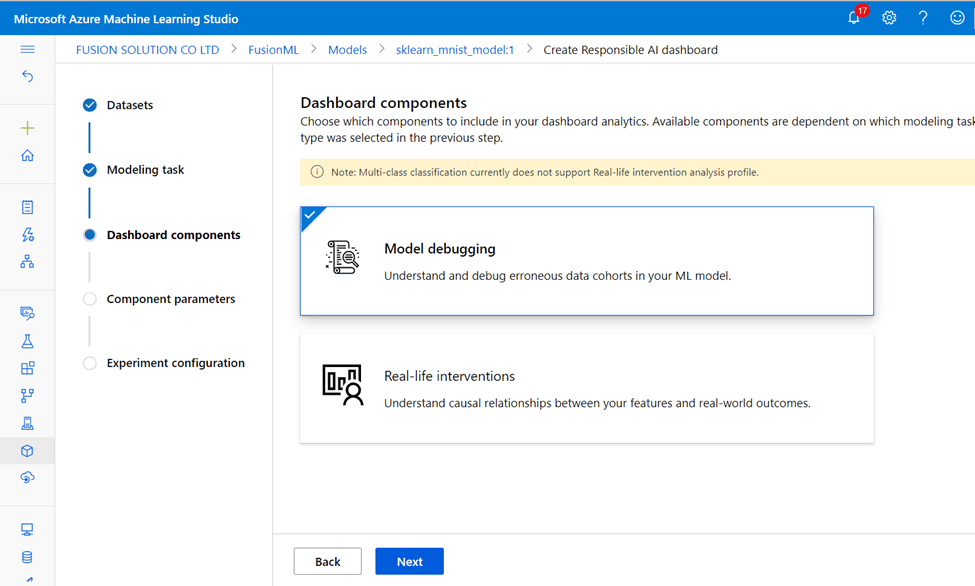The image size is (975, 586).
Task: Open notifications bell with 17 badge
Action: (855, 17)
